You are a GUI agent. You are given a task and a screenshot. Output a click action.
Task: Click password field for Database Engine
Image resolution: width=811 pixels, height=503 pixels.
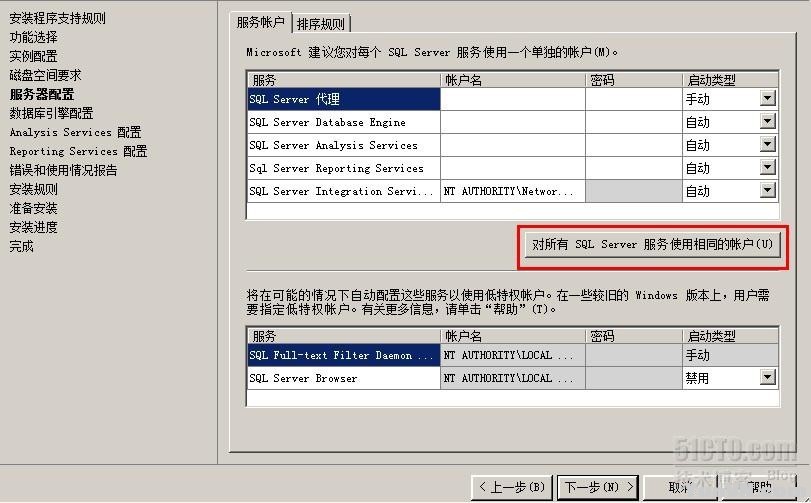[x=634, y=122]
